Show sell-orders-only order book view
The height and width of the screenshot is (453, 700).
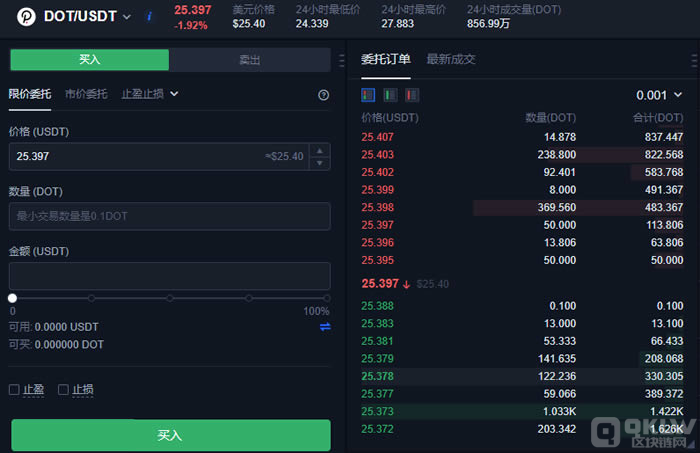pyautogui.click(x=412, y=95)
